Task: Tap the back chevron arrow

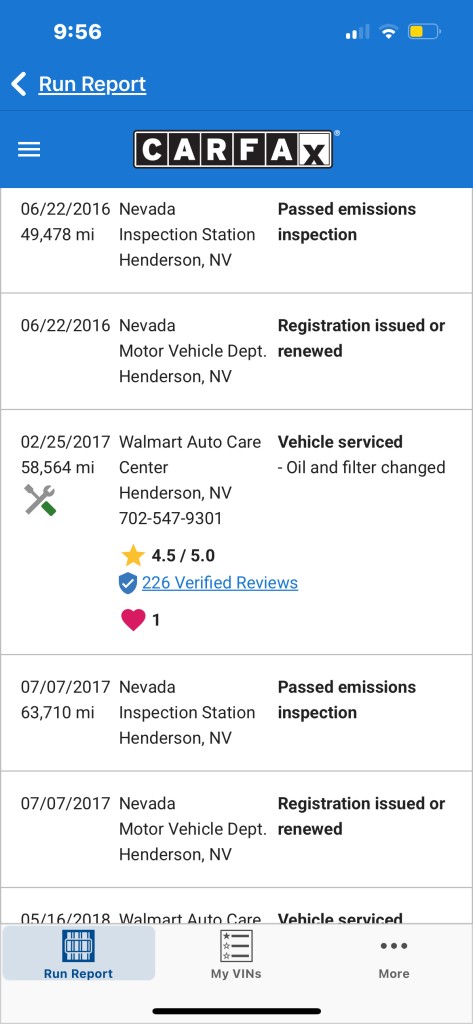Action: [19, 84]
